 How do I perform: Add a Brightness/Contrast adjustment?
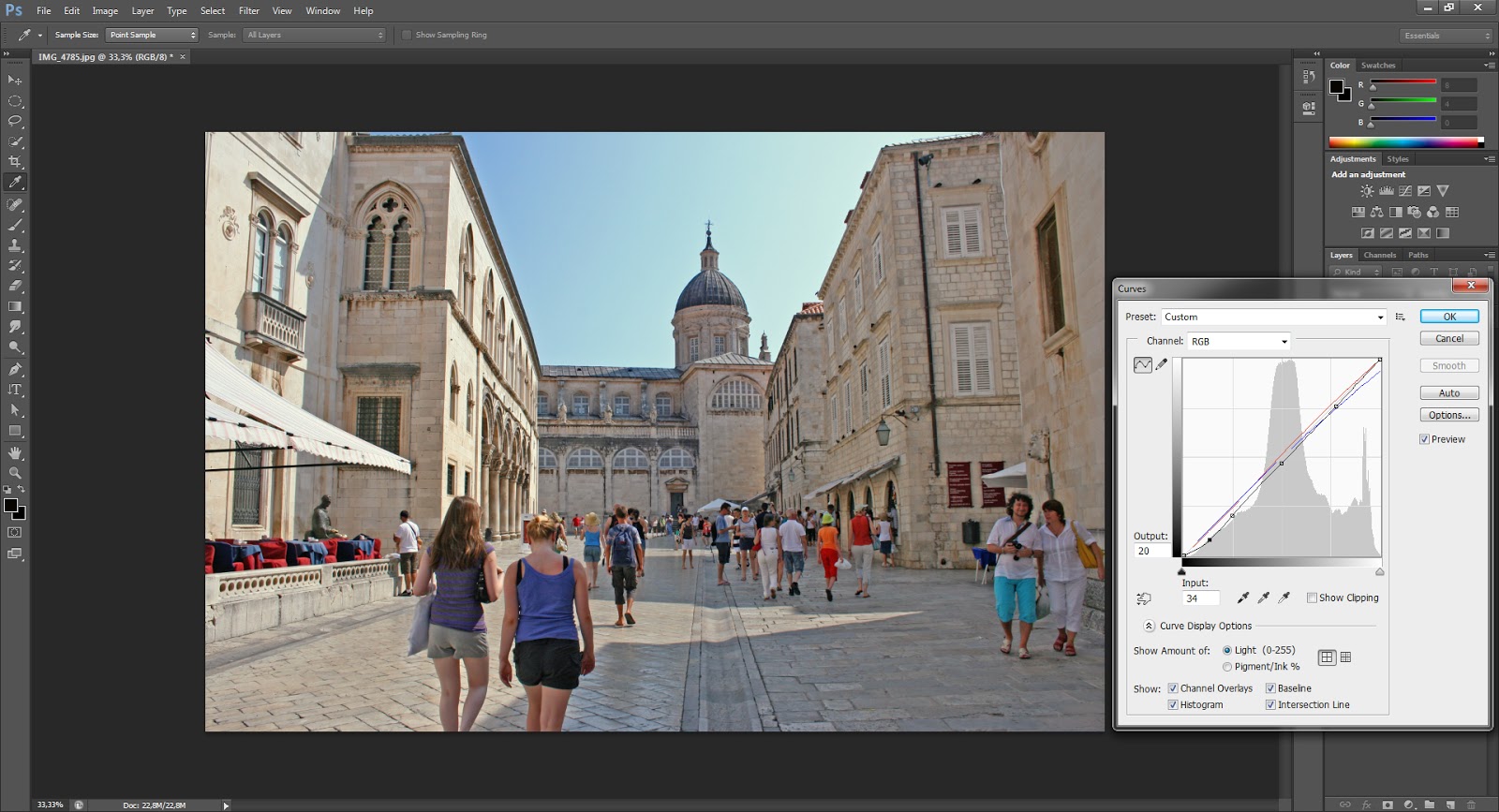[1367, 191]
